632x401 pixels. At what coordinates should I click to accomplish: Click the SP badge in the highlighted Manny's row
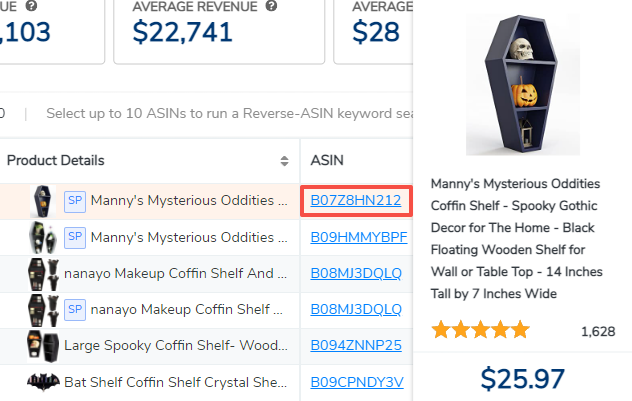tap(75, 201)
